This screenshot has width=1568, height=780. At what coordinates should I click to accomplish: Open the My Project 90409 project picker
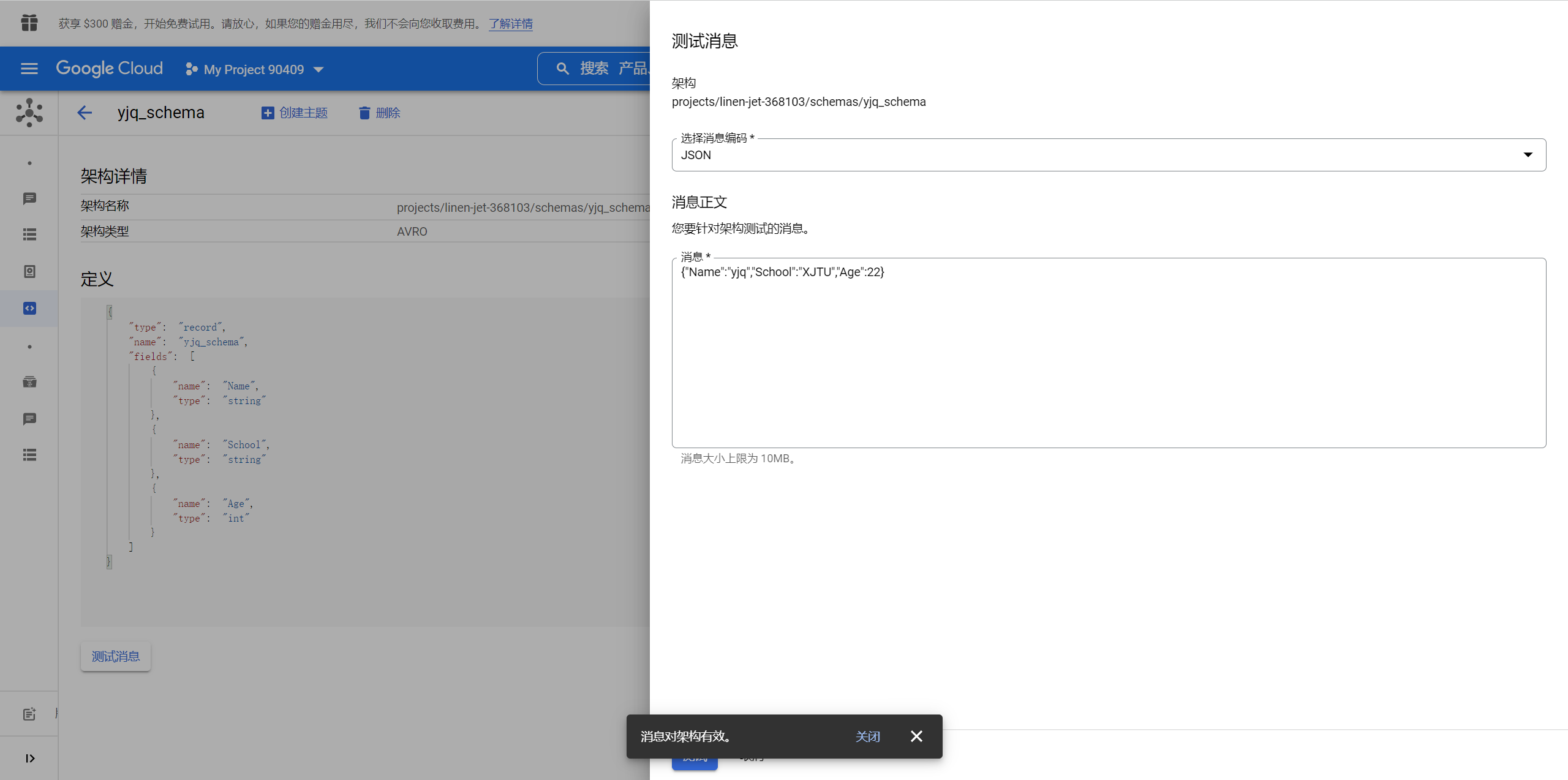(x=254, y=69)
